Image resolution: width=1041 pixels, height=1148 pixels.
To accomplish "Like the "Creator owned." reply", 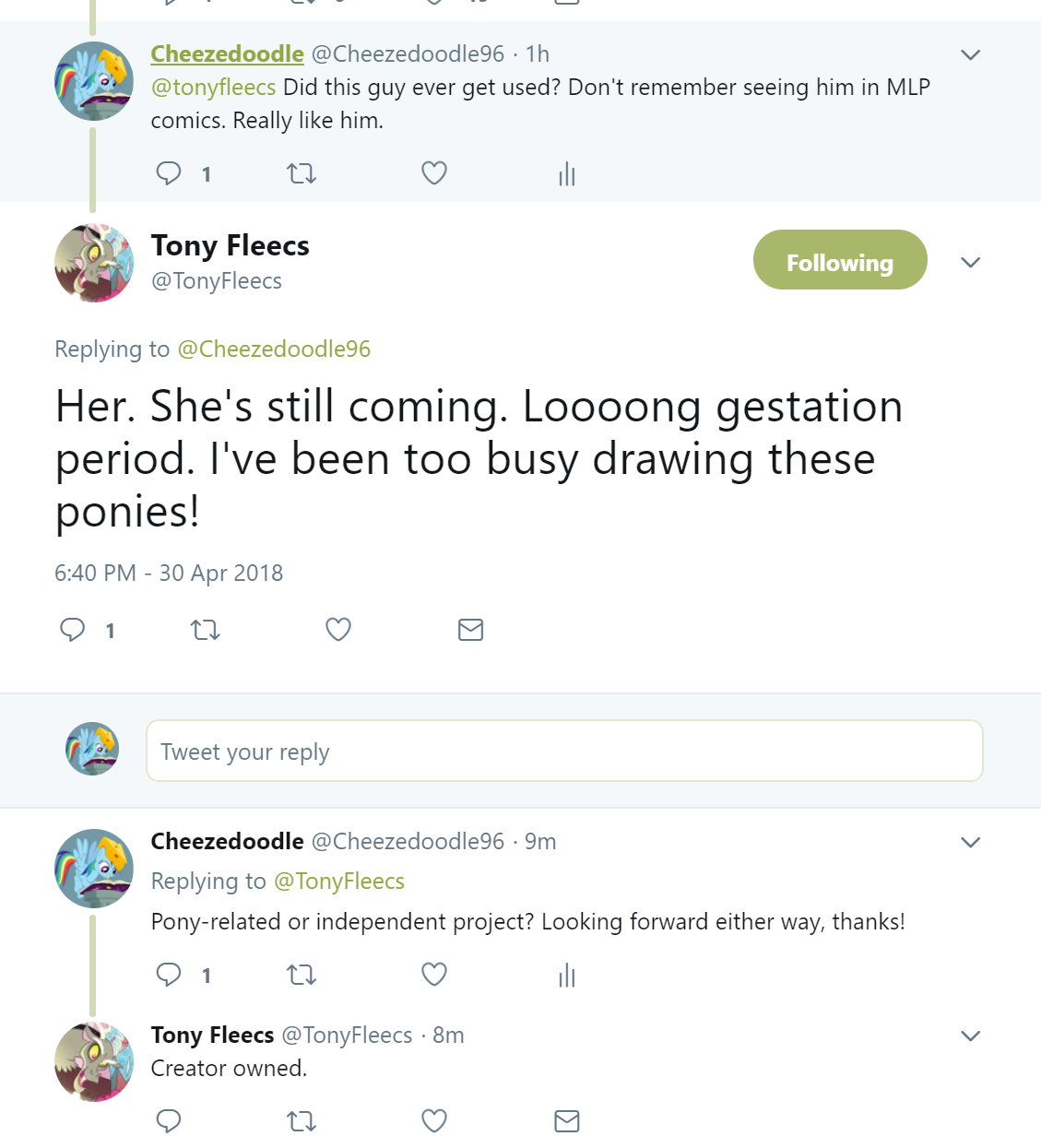I will 434,1121.
